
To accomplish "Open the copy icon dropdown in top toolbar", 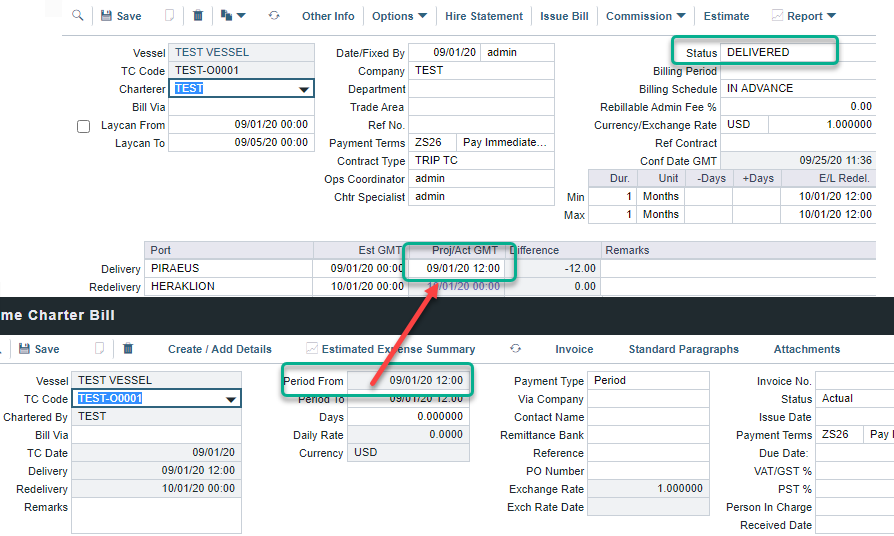I will [x=232, y=16].
